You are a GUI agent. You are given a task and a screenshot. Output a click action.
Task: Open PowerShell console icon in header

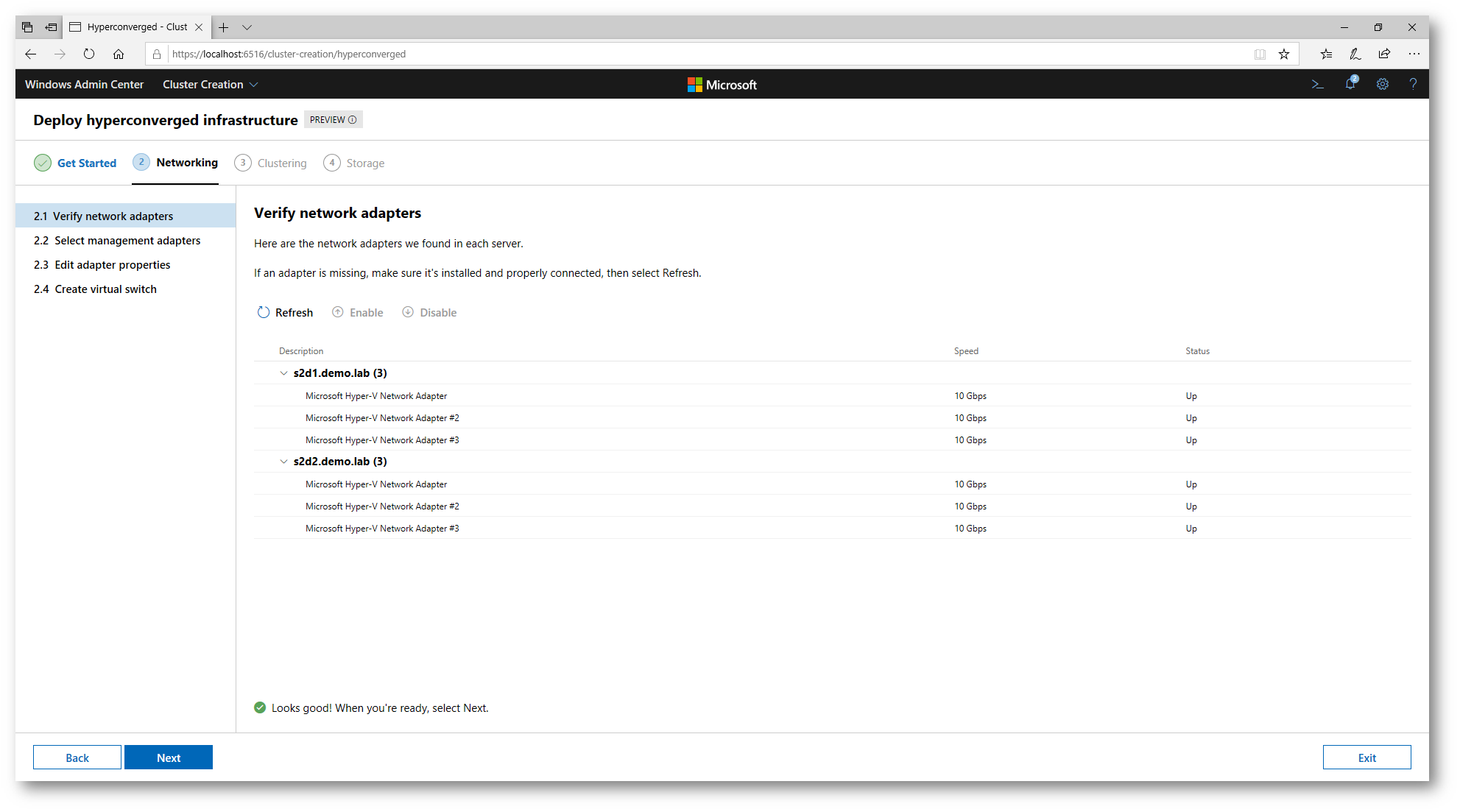click(x=1318, y=85)
